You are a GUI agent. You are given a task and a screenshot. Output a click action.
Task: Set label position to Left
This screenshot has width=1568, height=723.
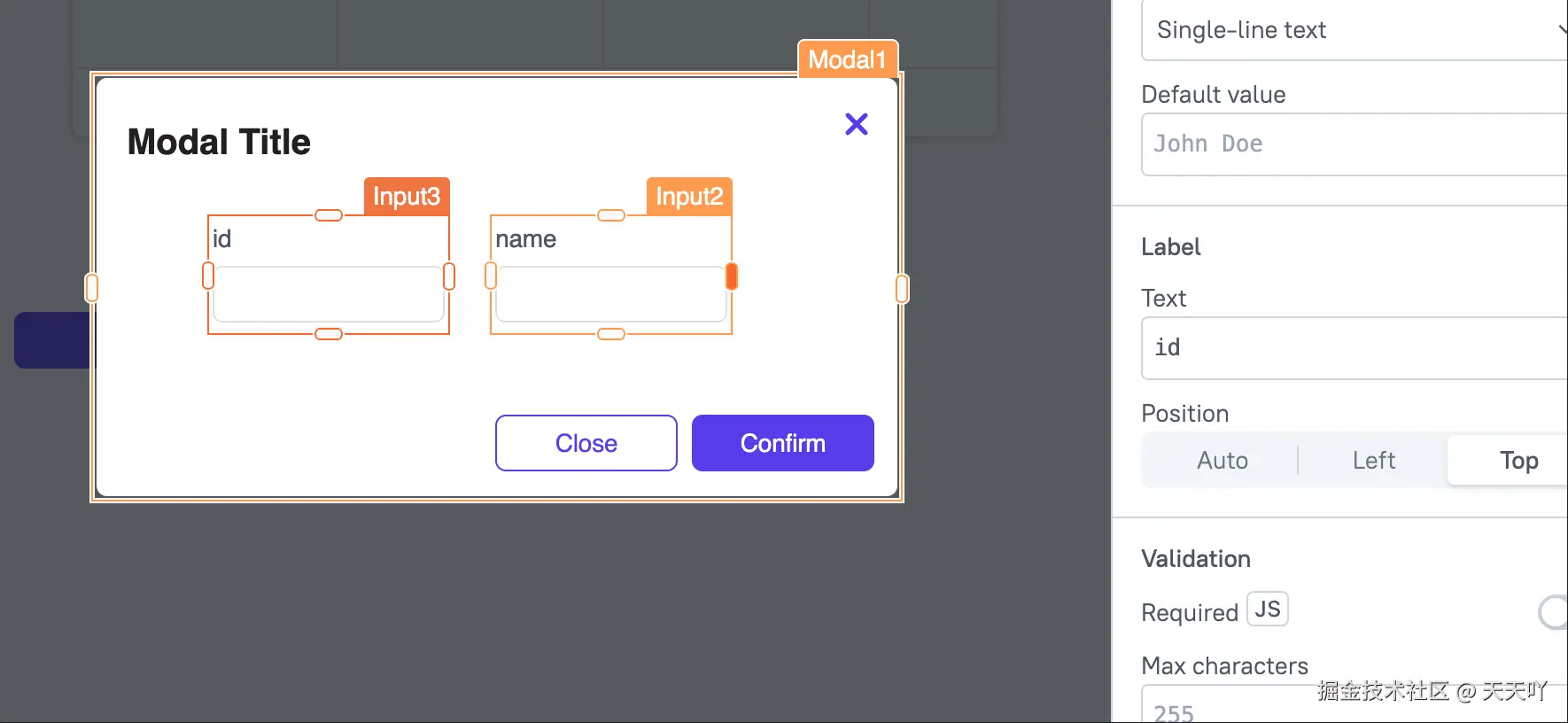coord(1373,461)
